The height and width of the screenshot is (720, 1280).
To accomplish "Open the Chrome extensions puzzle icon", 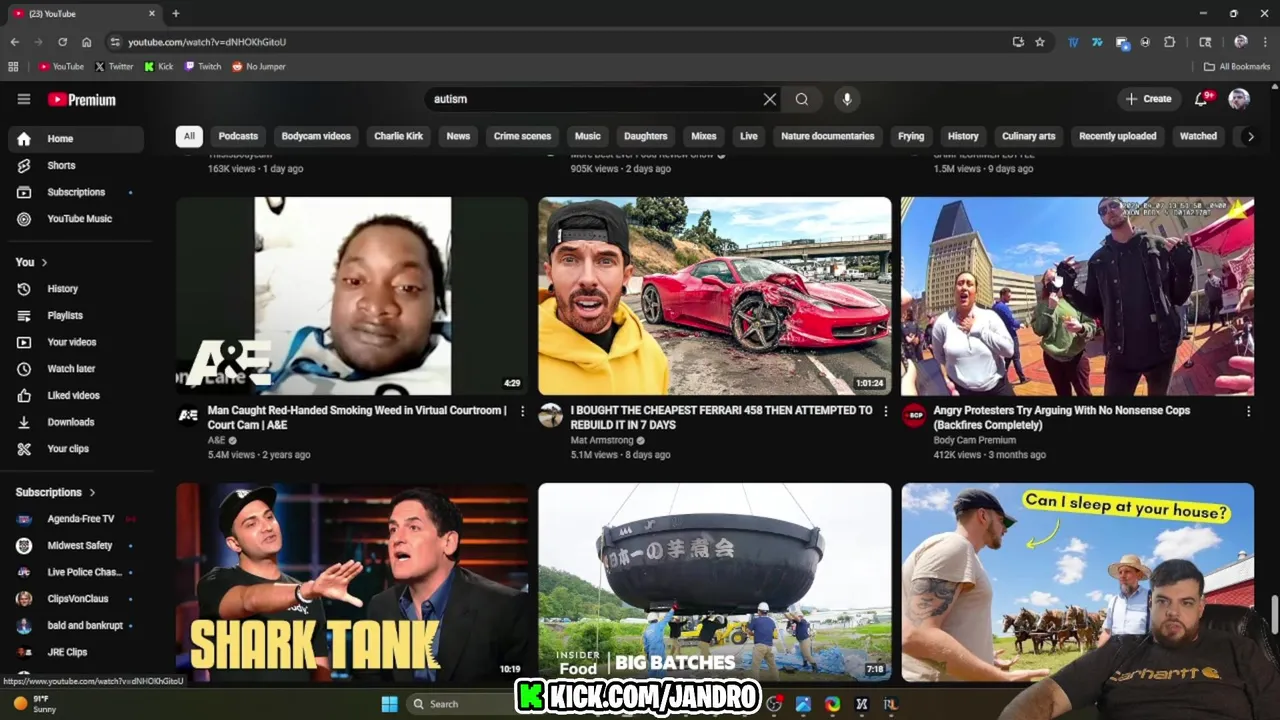I will click(1170, 42).
